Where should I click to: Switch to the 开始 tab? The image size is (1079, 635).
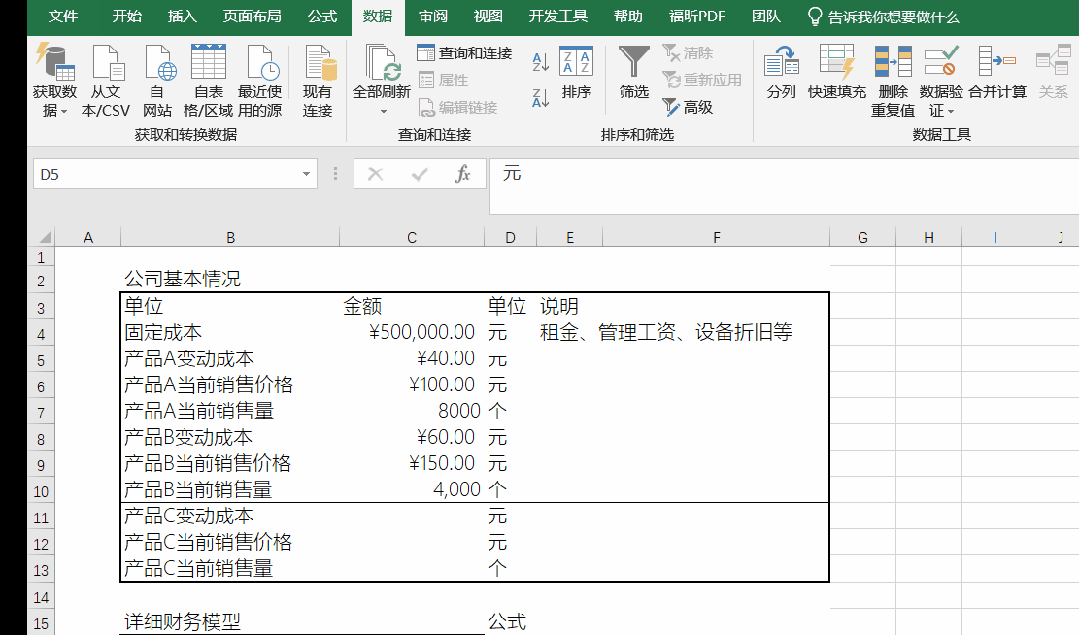click(127, 17)
